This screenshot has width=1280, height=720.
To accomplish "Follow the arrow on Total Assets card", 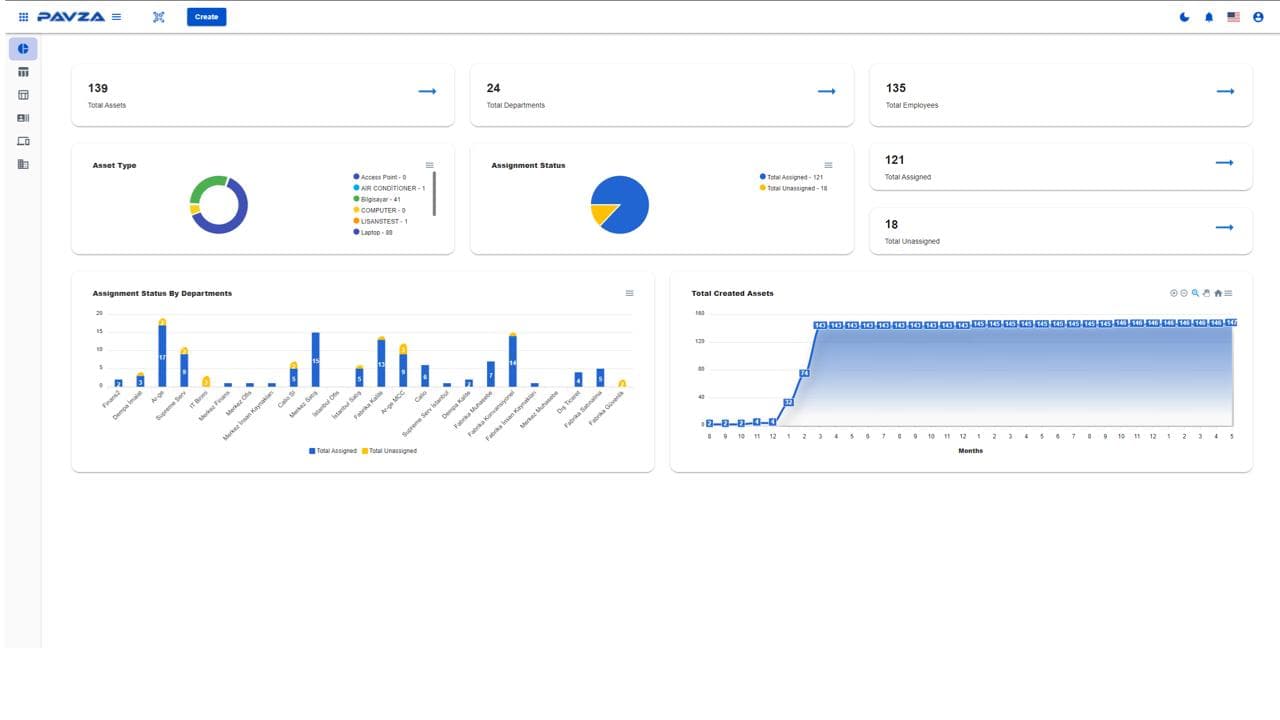I will pos(427,92).
